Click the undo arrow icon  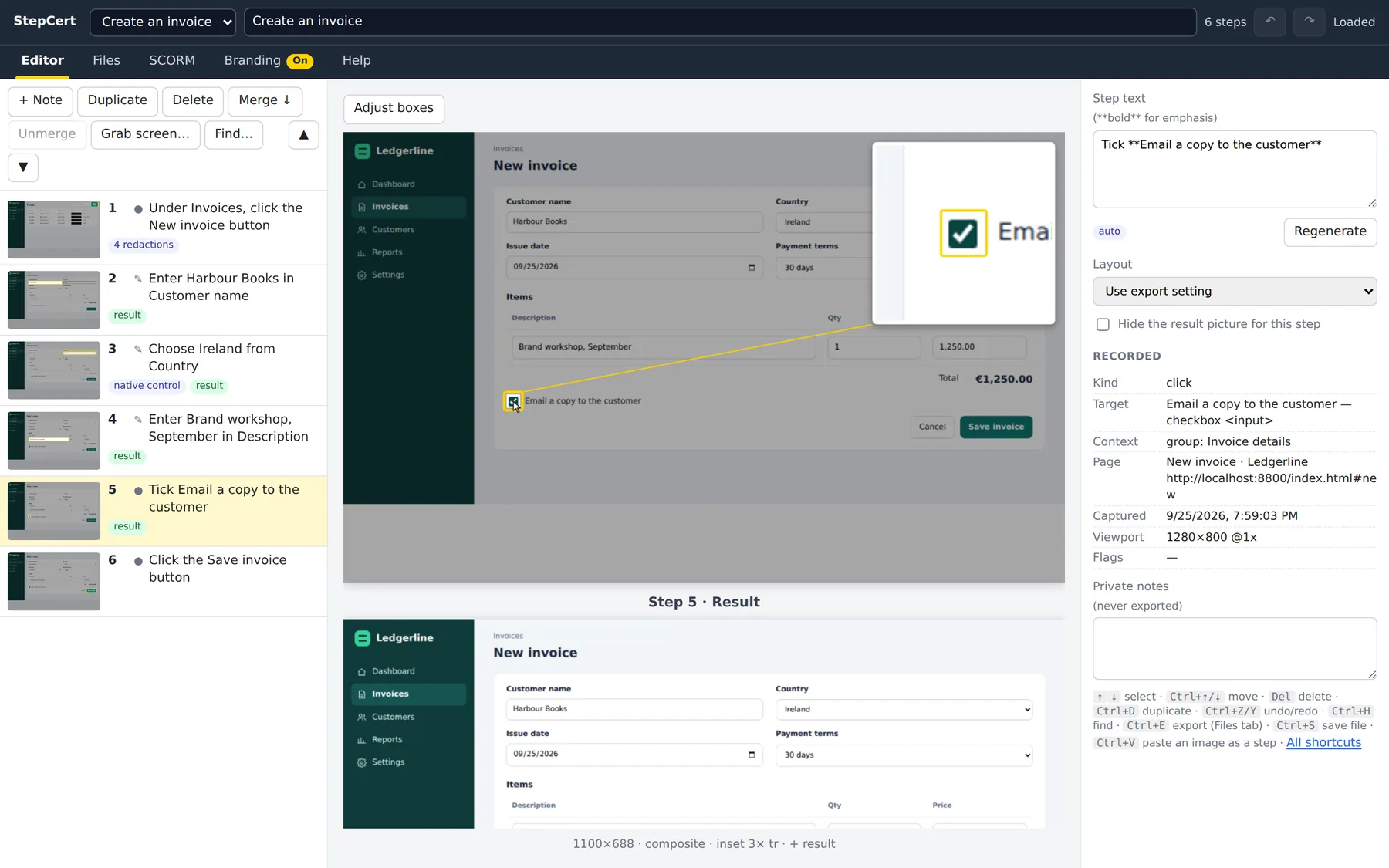click(1269, 22)
